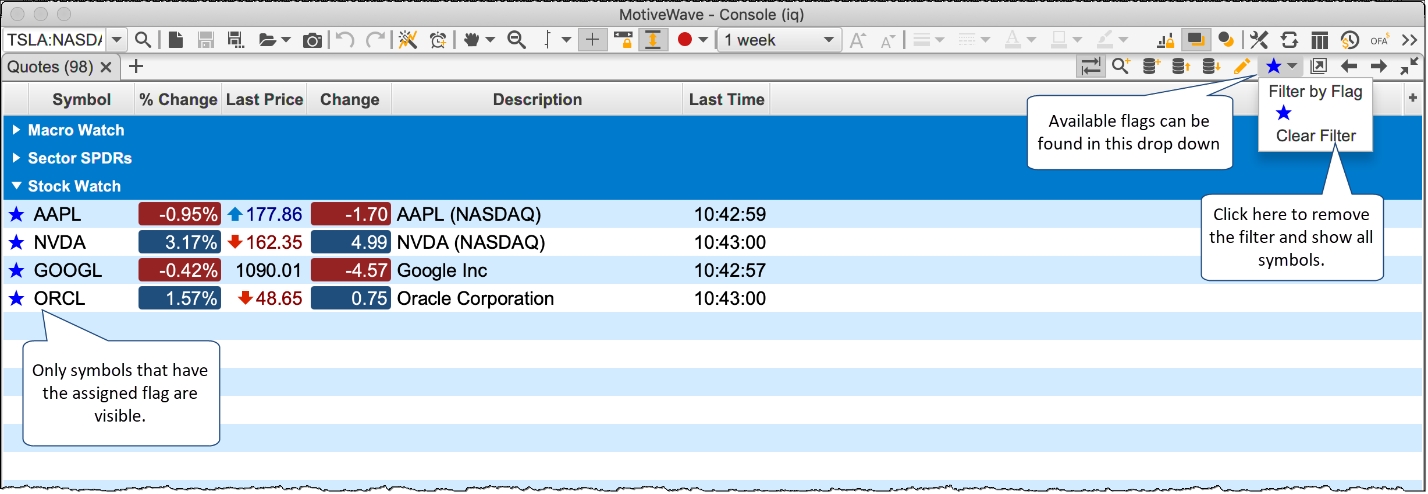Sort by the Last Price column header
Screen dimensions: 1428x494
coord(264,99)
